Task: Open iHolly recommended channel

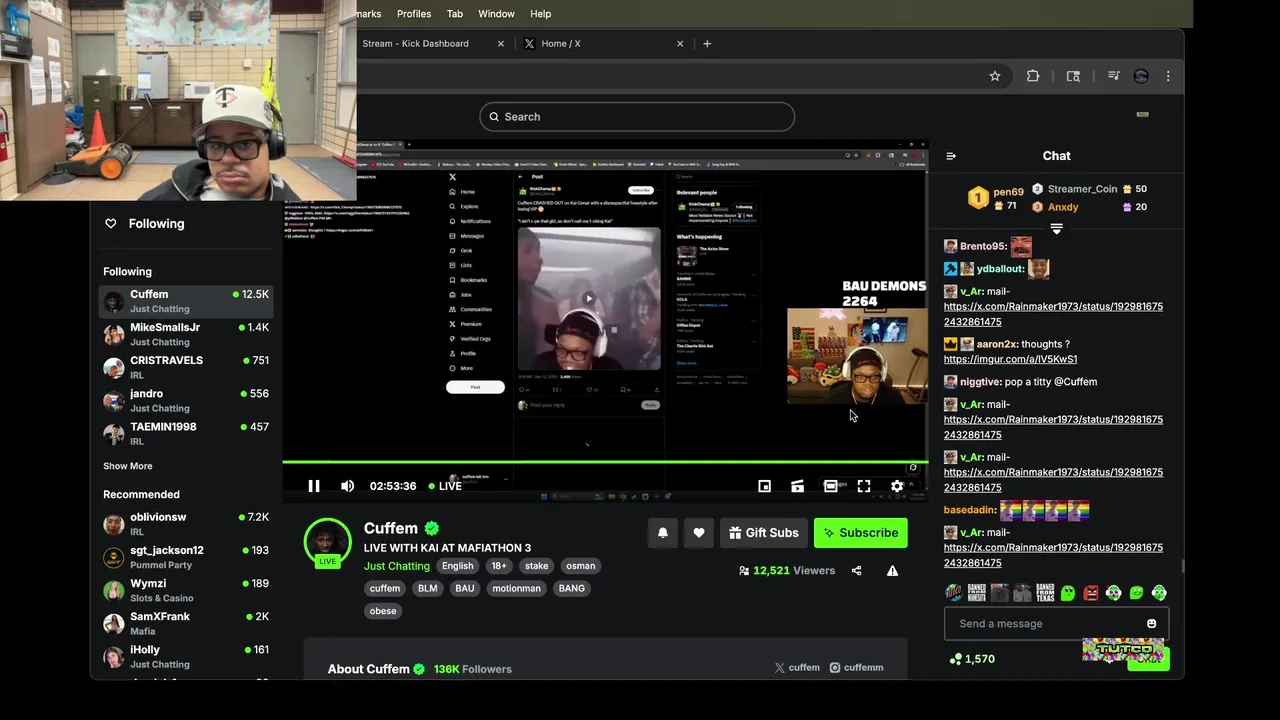Action: (x=186, y=656)
